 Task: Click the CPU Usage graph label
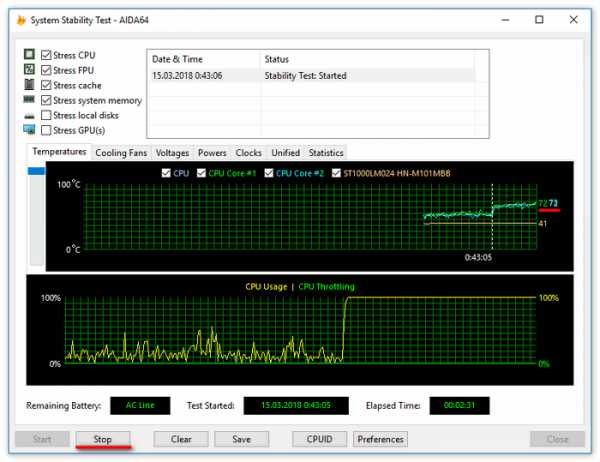point(266,287)
